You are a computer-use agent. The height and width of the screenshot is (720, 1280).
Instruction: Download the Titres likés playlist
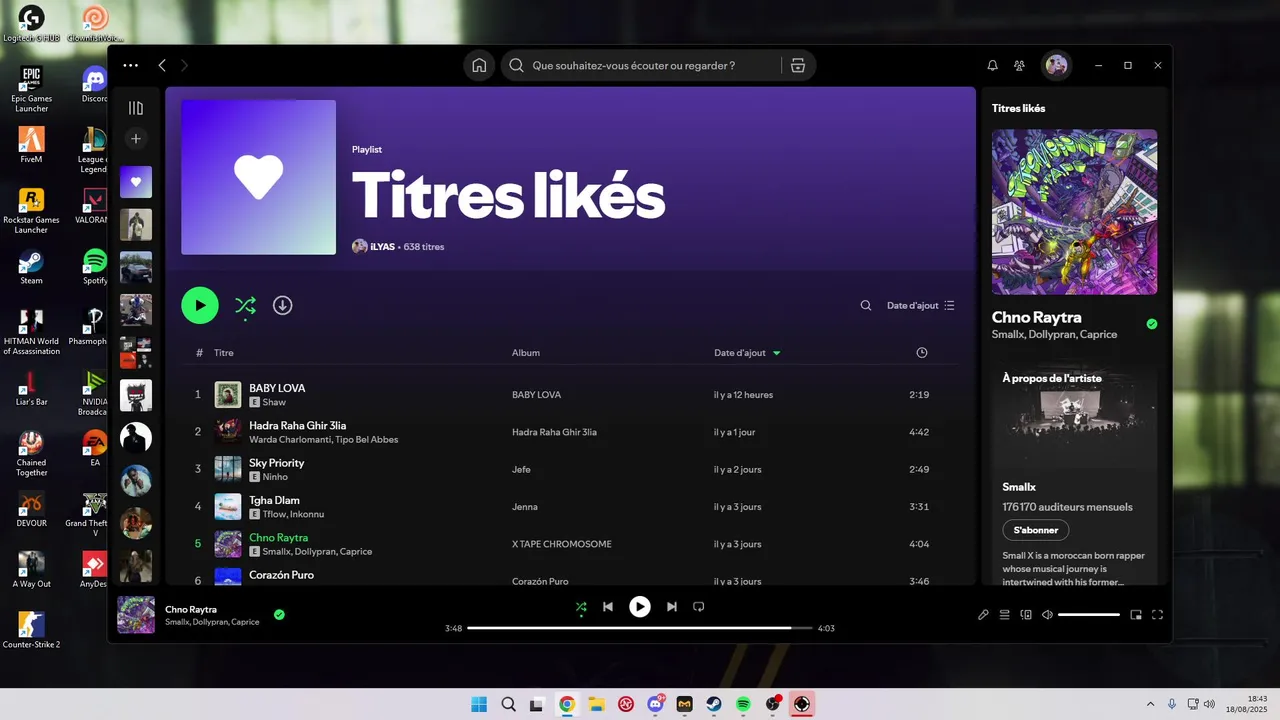click(283, 305)
